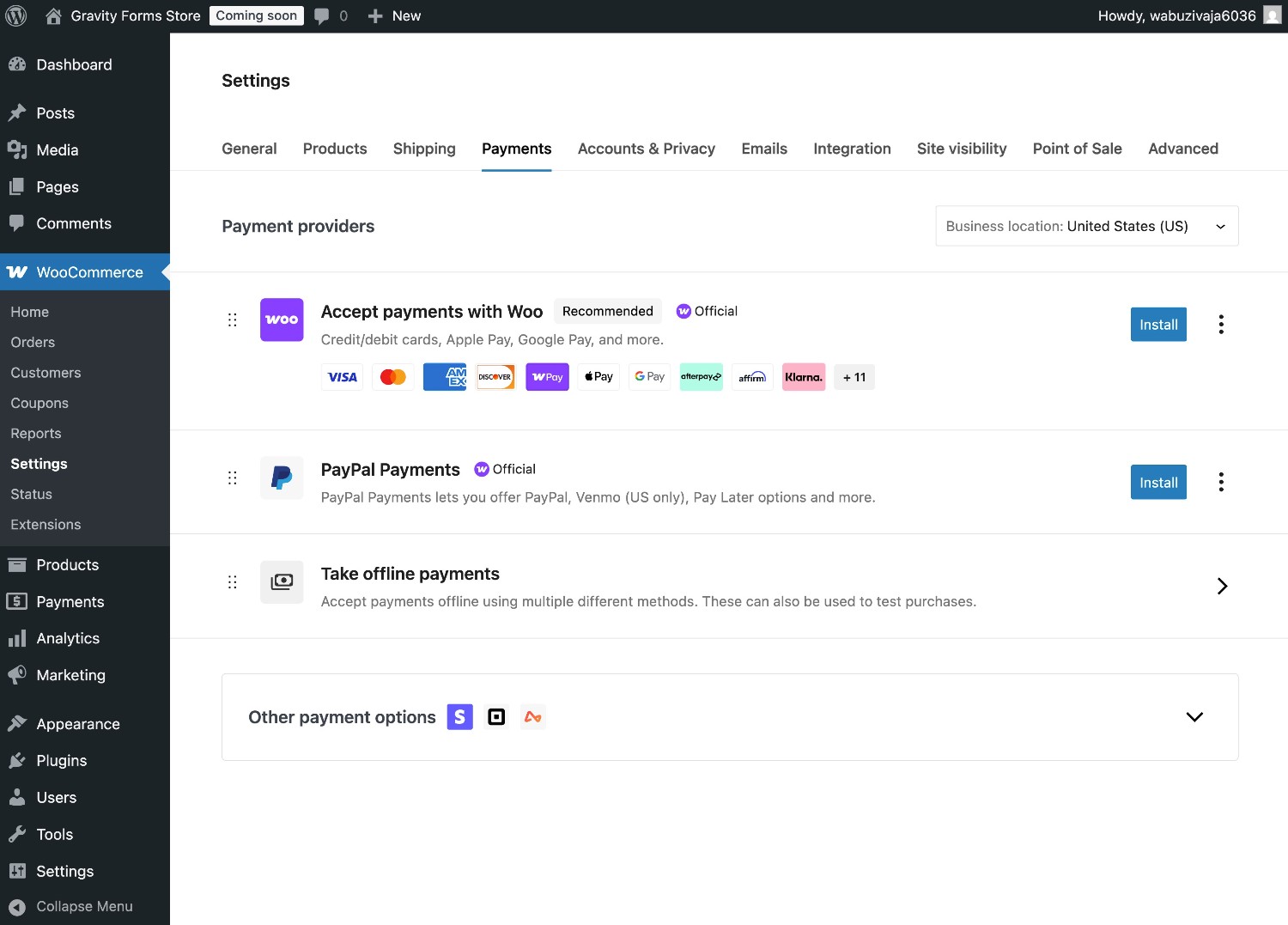
Task: Click the Apple Pay icon
Action: point(598,377)
